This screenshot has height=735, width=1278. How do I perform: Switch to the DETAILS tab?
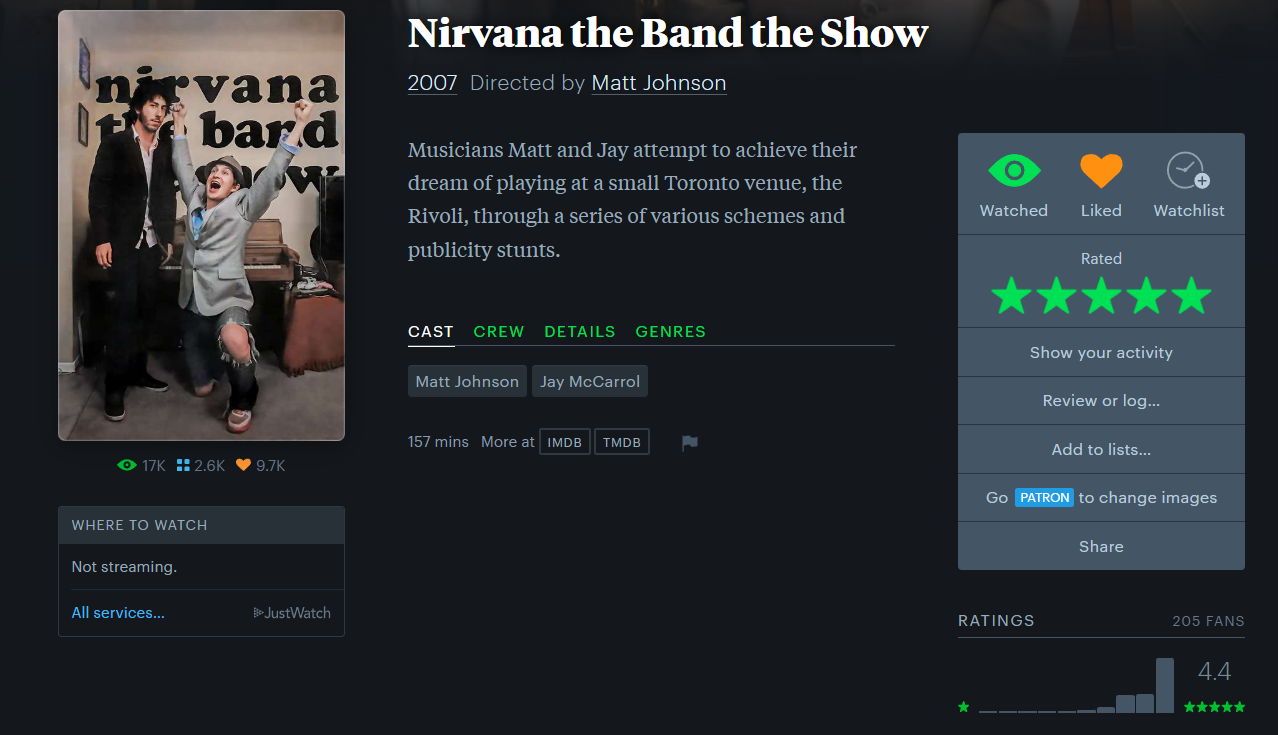[x=580, y=332]
